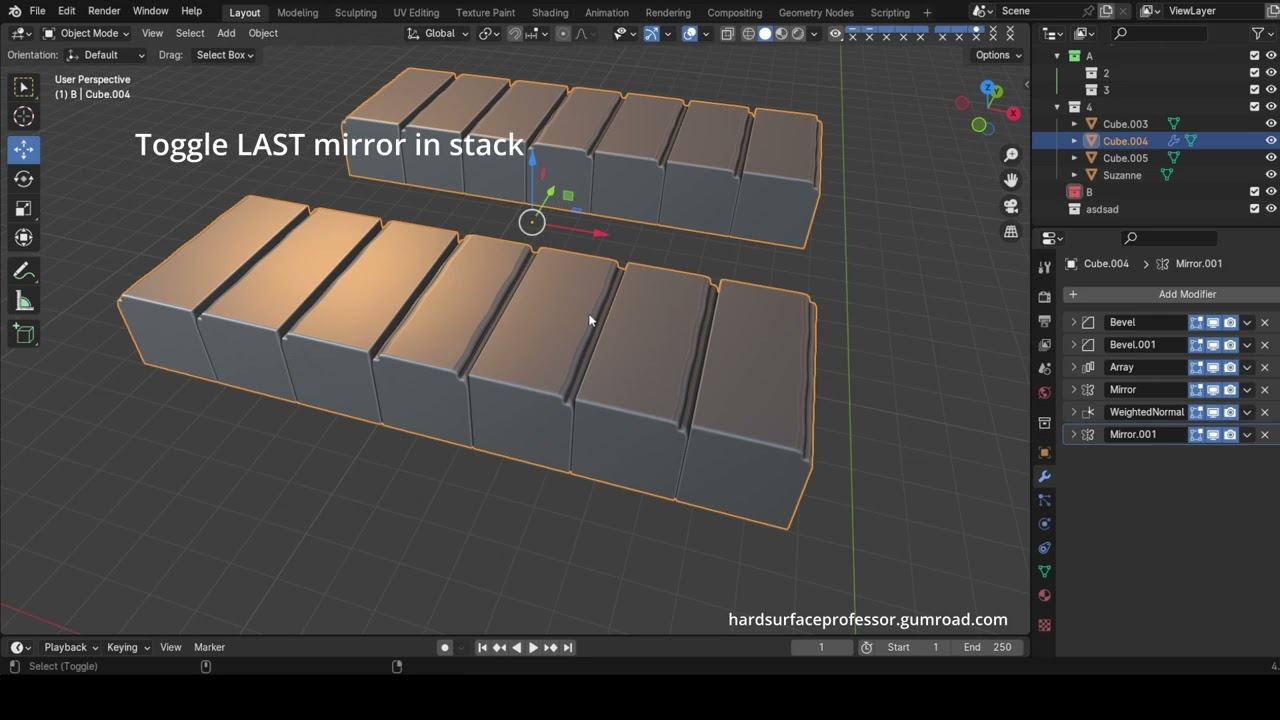Viewport: 1280px width, 720px height.
Task: Uncheck collection A exclude checkbox
Action: click(1254, 56)
